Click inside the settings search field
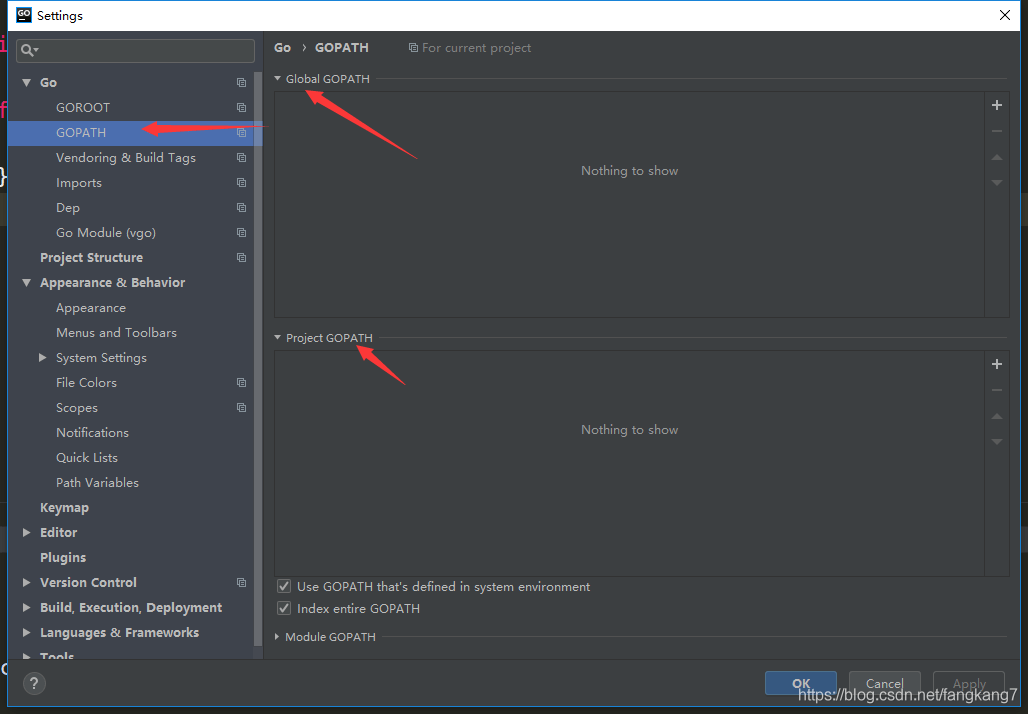Image resolution: width=1028 pixels, height=714 pixels. (x=136, y=50)
